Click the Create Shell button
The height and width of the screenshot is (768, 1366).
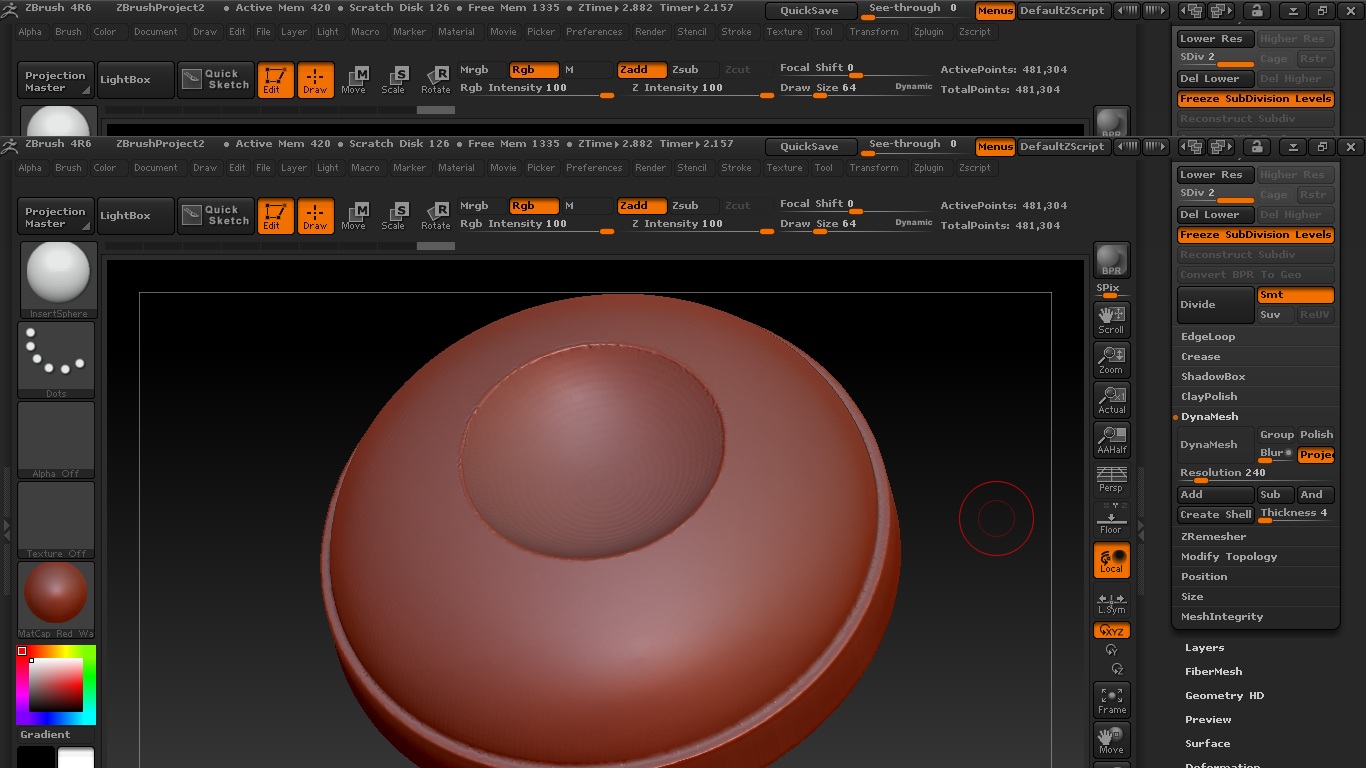pyautogui.click(x=1215, y=515)
